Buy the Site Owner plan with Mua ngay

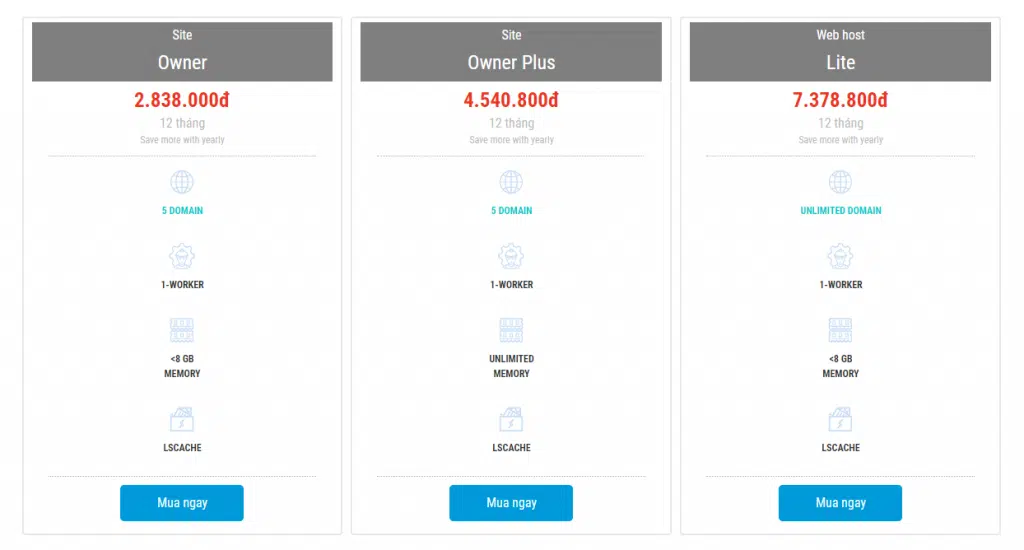pyautogui.click(x=182, y=502)
